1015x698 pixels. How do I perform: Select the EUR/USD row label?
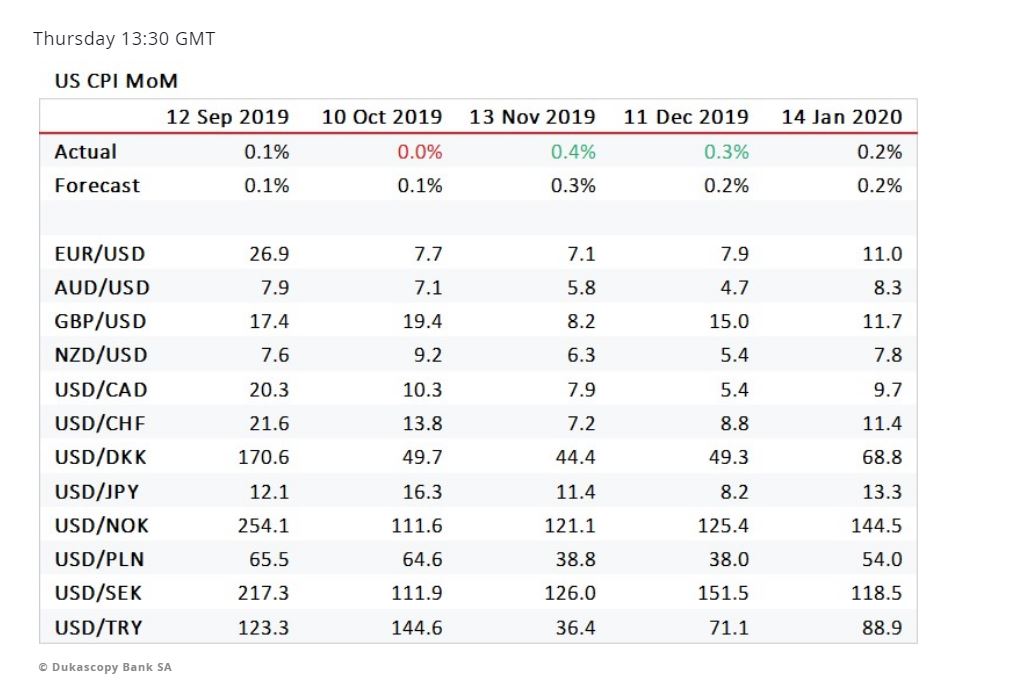pos(99,254)
